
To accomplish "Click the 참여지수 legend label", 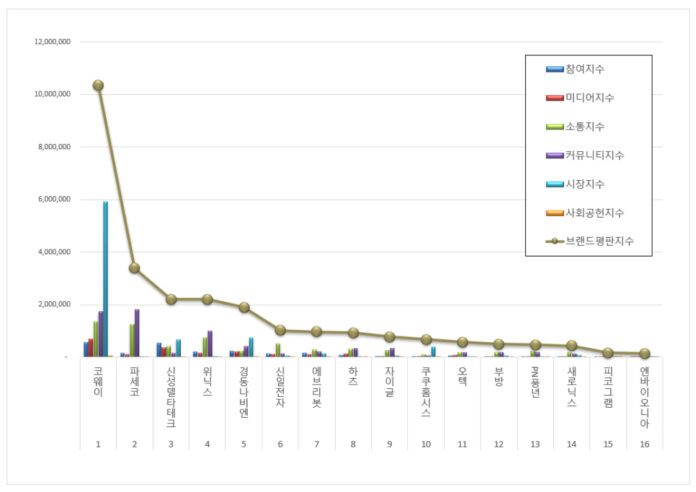I will pos(585,69).
